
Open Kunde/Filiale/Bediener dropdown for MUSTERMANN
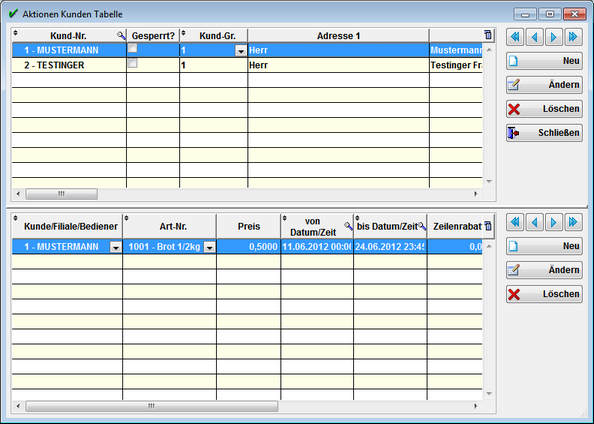116,247
